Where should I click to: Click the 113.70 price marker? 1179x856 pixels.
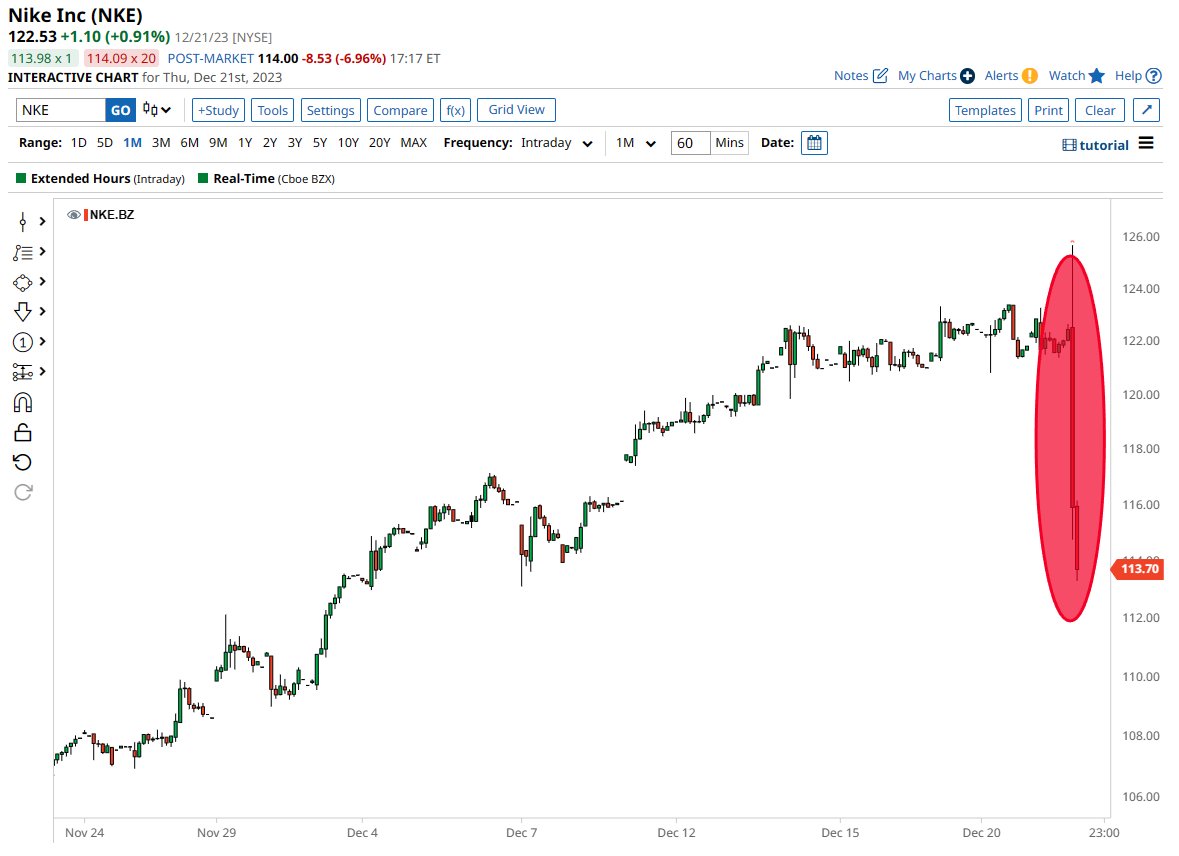tap(1138, 569)
